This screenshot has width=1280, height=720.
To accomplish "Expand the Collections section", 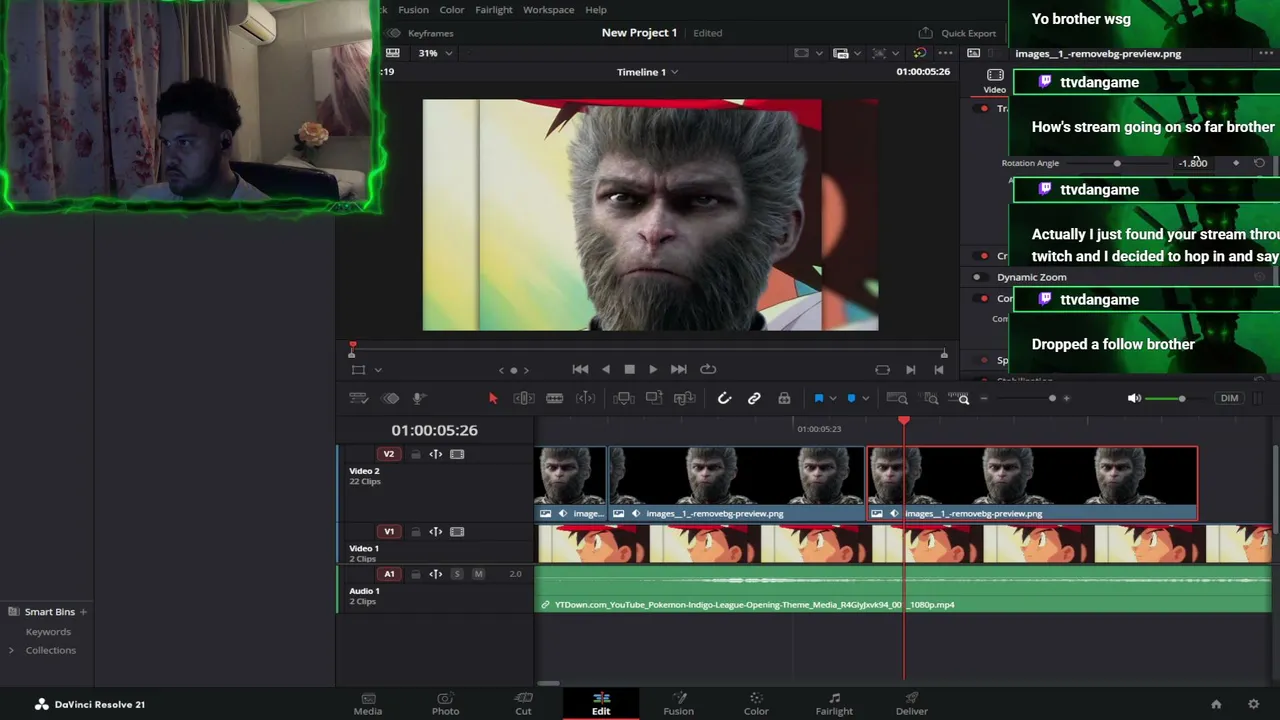I will click(11, 650).
